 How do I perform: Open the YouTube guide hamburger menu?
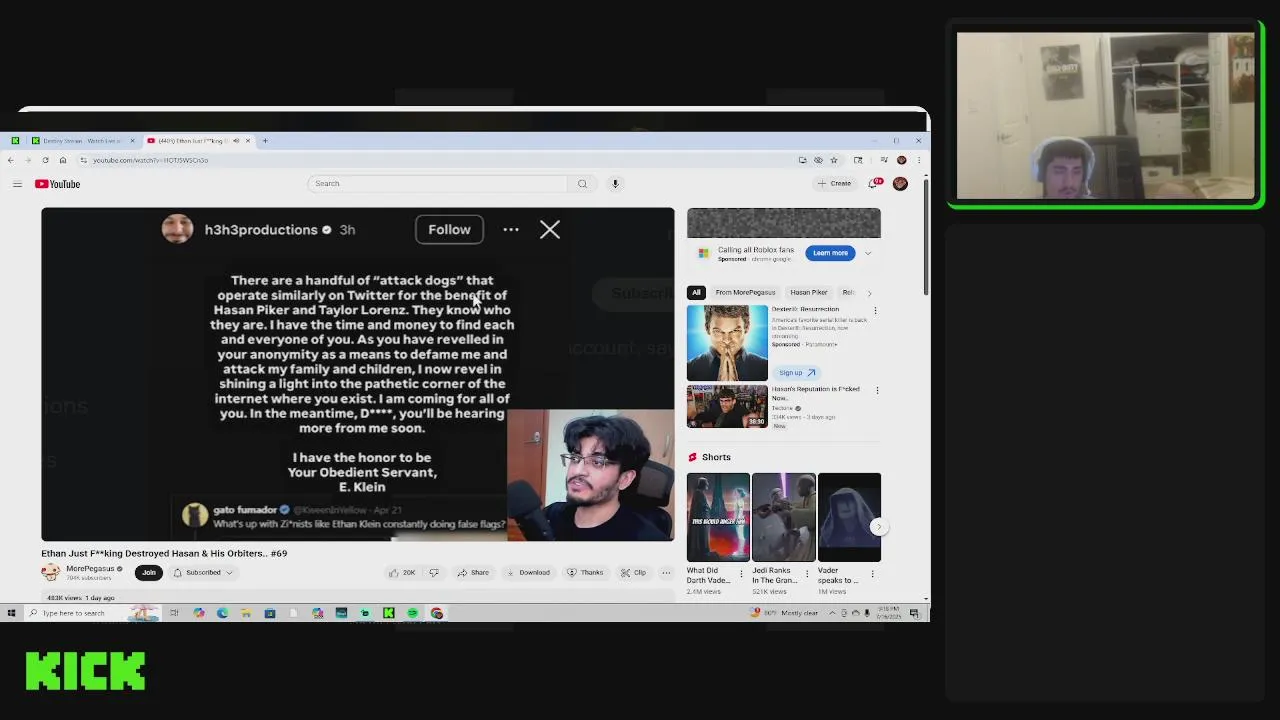click(17, 184)
